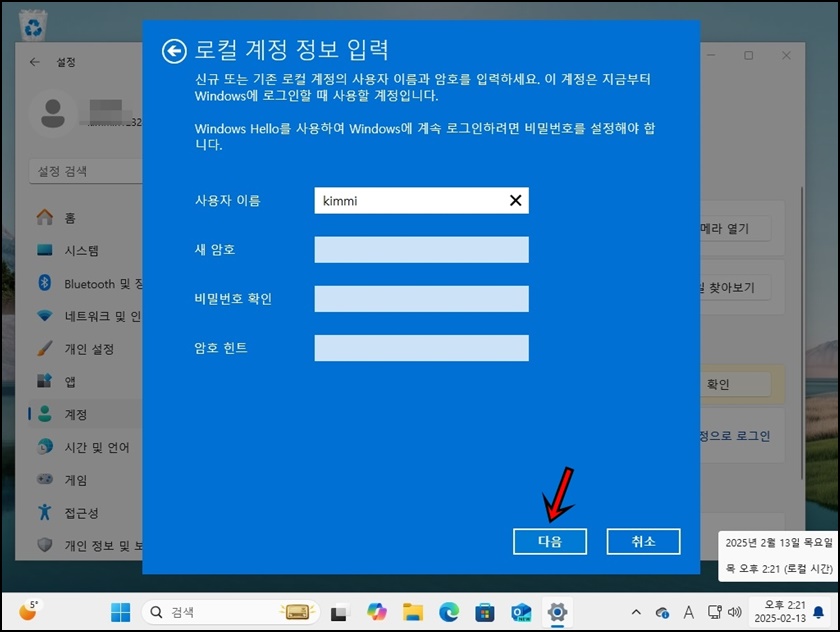840x632 pixels.
Task: Clear the username field with X icon
Action: (515, 200)
